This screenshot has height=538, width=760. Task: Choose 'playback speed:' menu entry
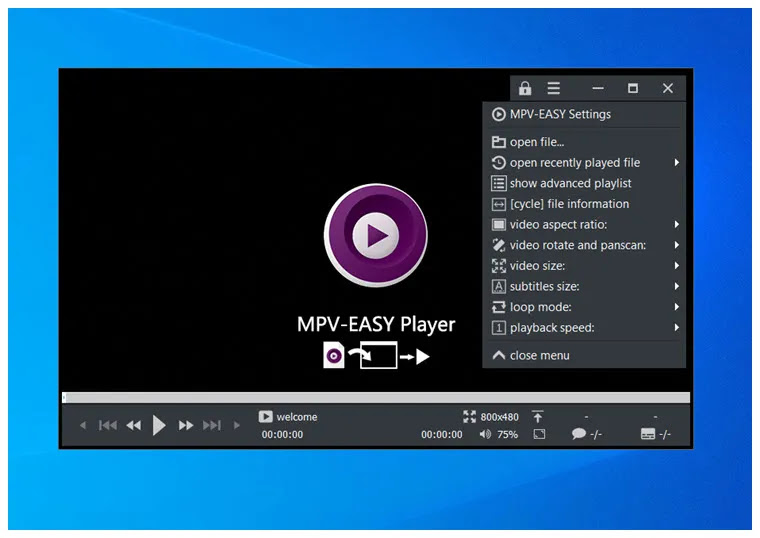pos(584,328)
